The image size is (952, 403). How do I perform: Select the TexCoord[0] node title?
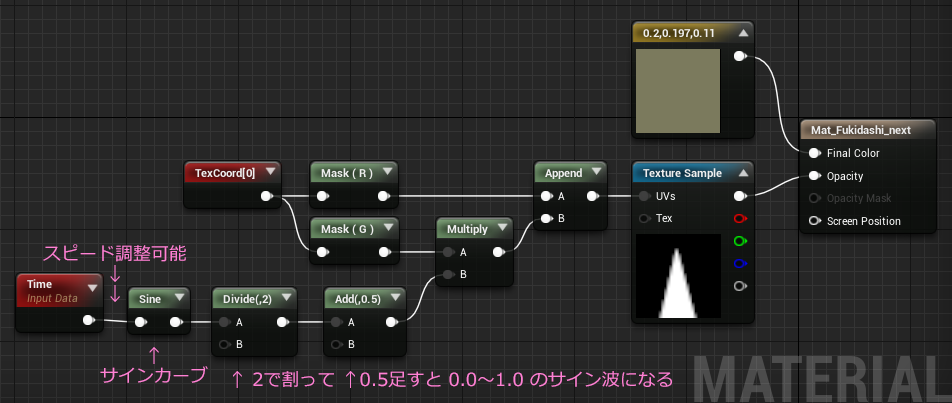[225, 173]
